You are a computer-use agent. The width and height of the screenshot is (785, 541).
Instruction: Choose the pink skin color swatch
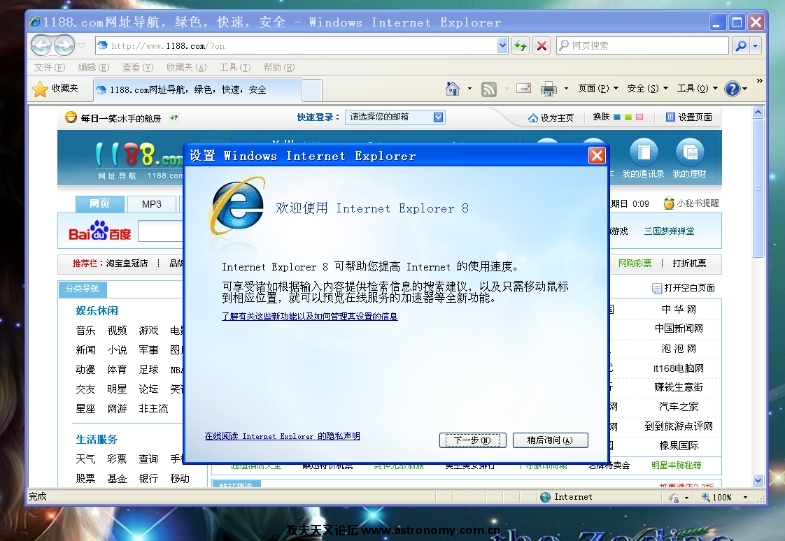tap(639, 117)
